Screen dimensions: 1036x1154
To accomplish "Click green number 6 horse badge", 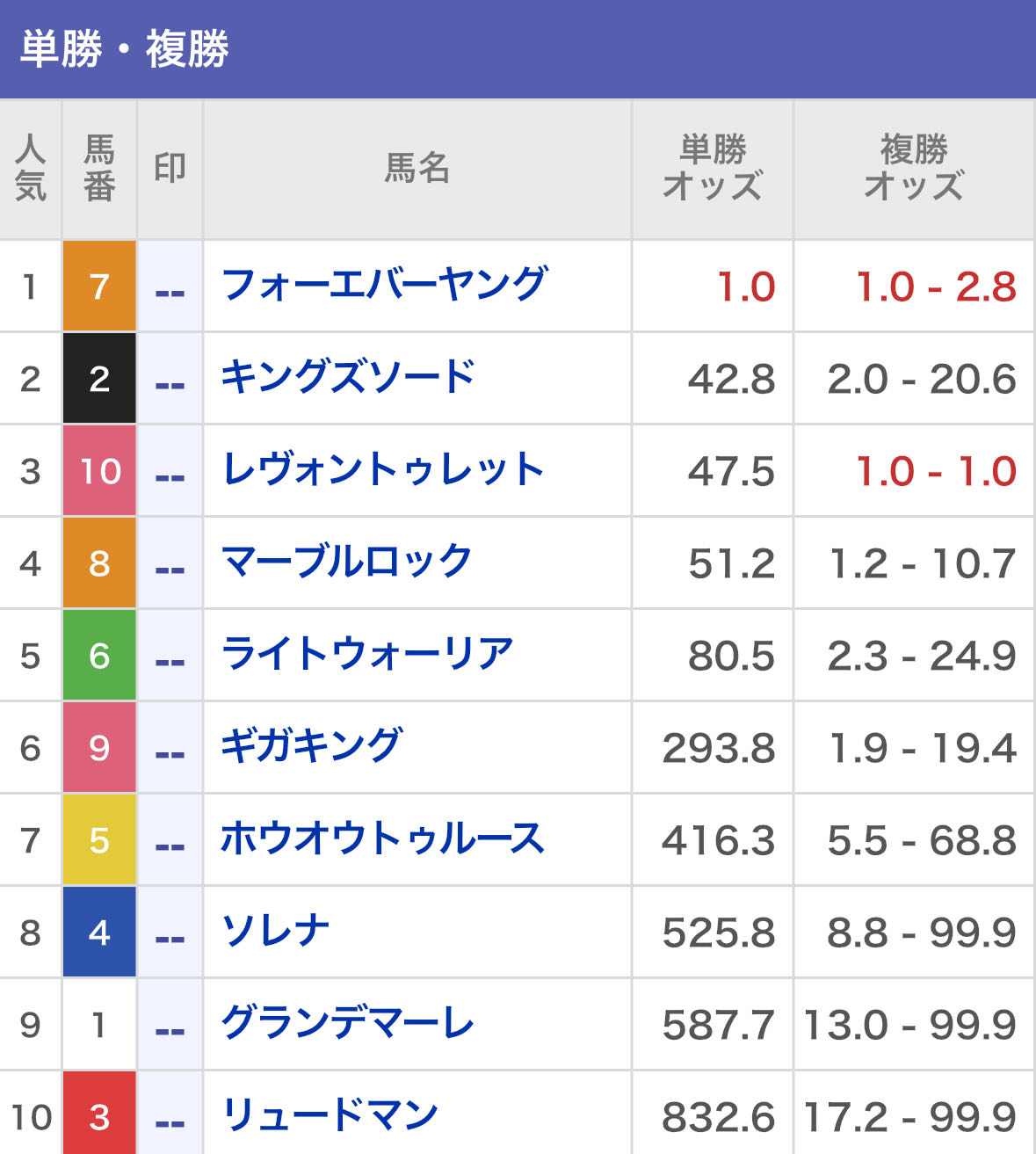I will point(99,655).
